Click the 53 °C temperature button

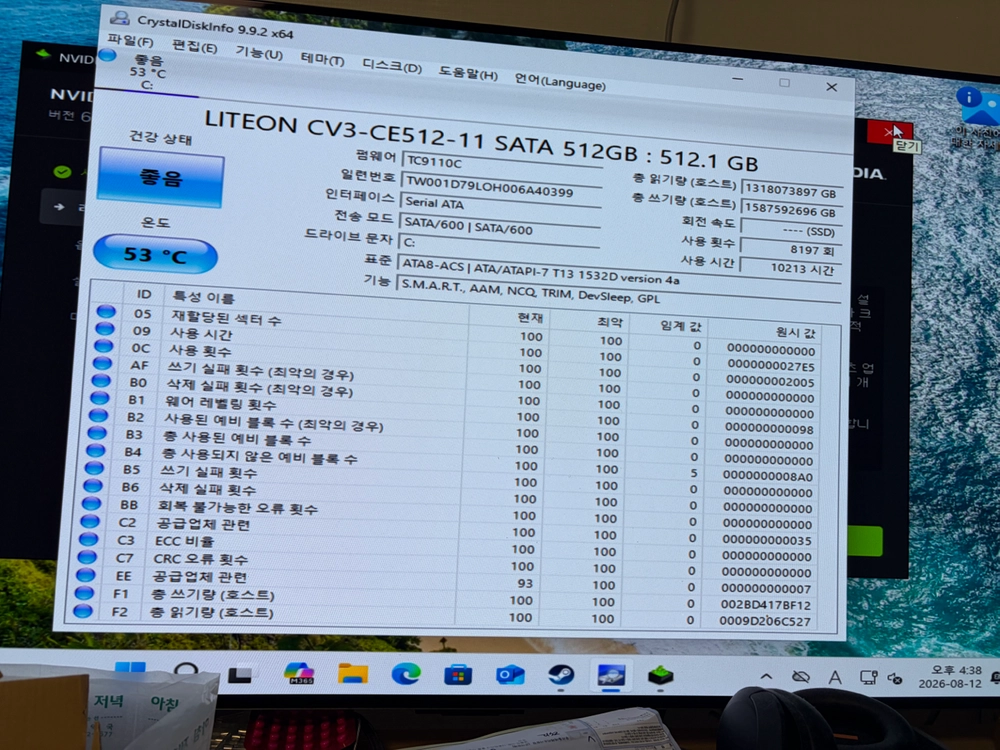[156, 255]
